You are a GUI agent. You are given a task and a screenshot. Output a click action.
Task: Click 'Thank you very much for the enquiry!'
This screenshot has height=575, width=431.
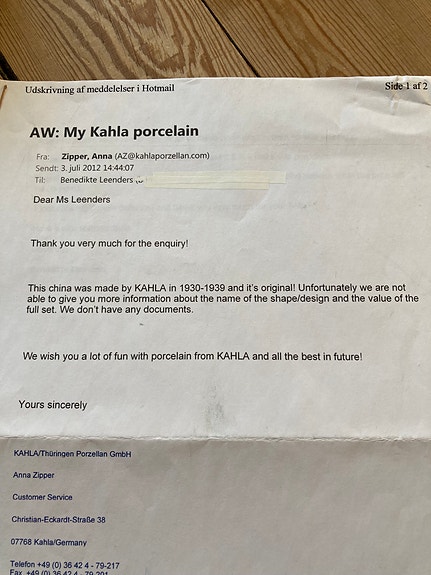coord(110,243)
